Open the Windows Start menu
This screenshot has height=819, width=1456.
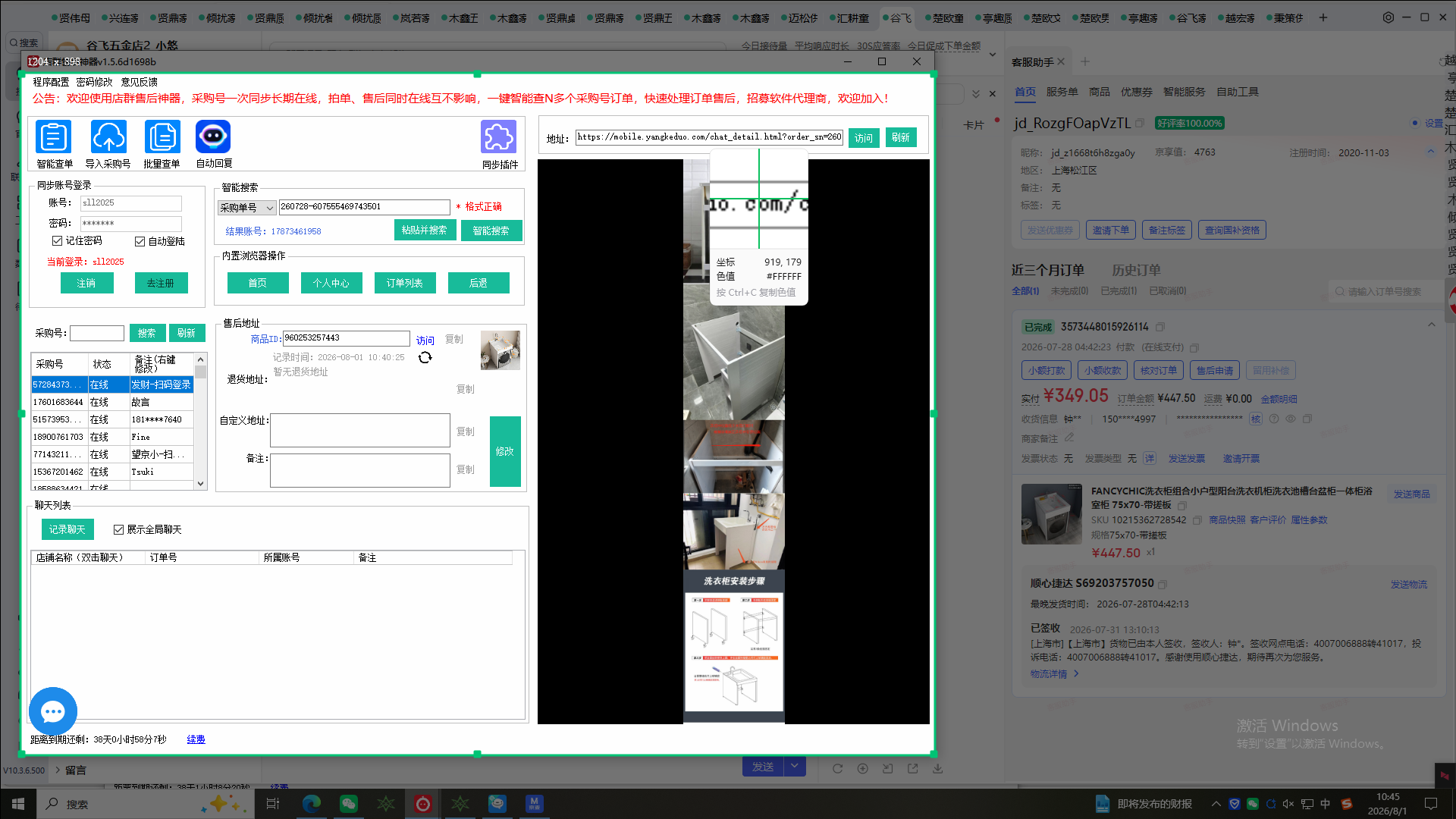click(18, 804)
